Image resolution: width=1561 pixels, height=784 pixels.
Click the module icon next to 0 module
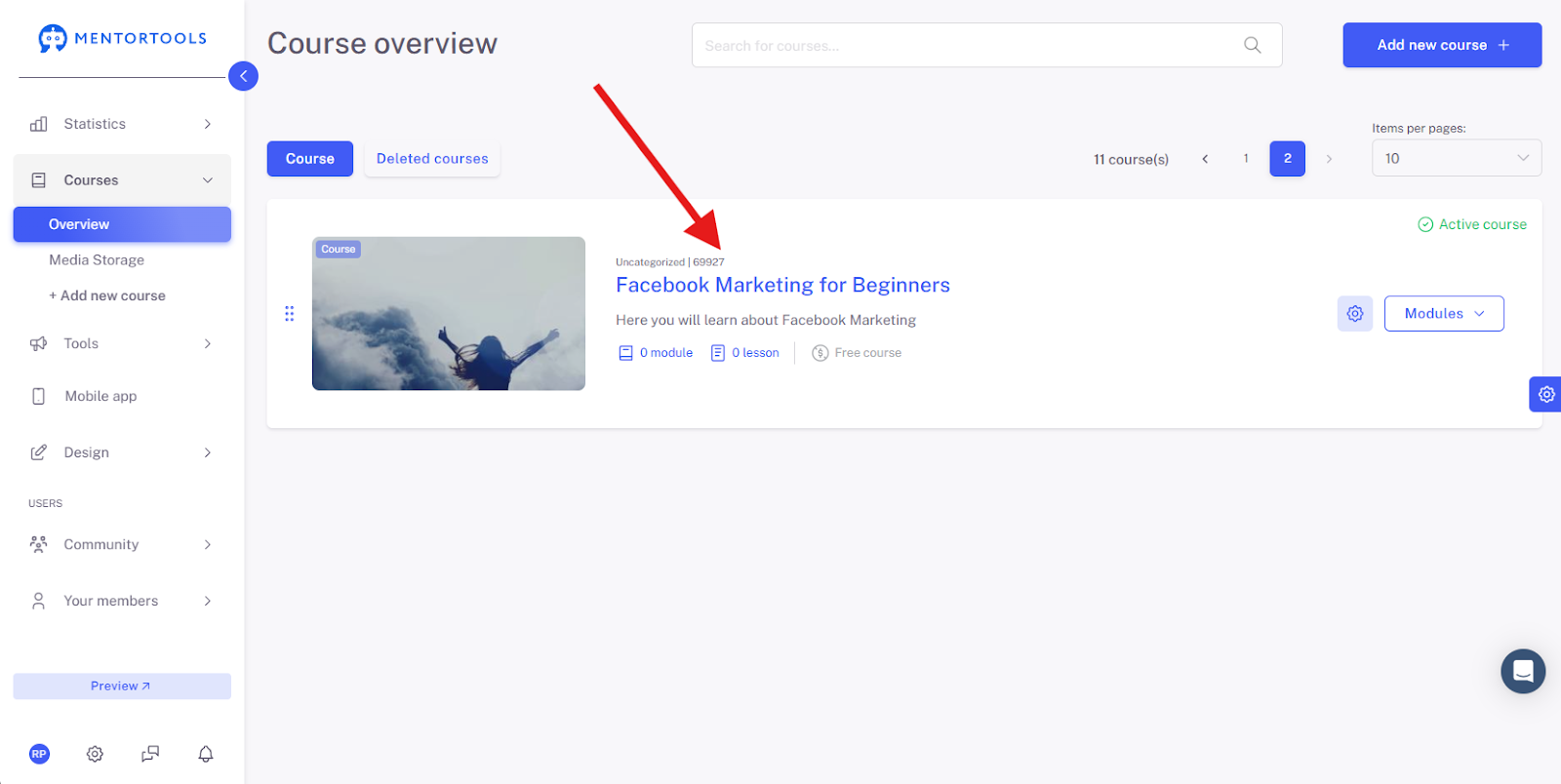pyautogui.click(x=625, y=353)
